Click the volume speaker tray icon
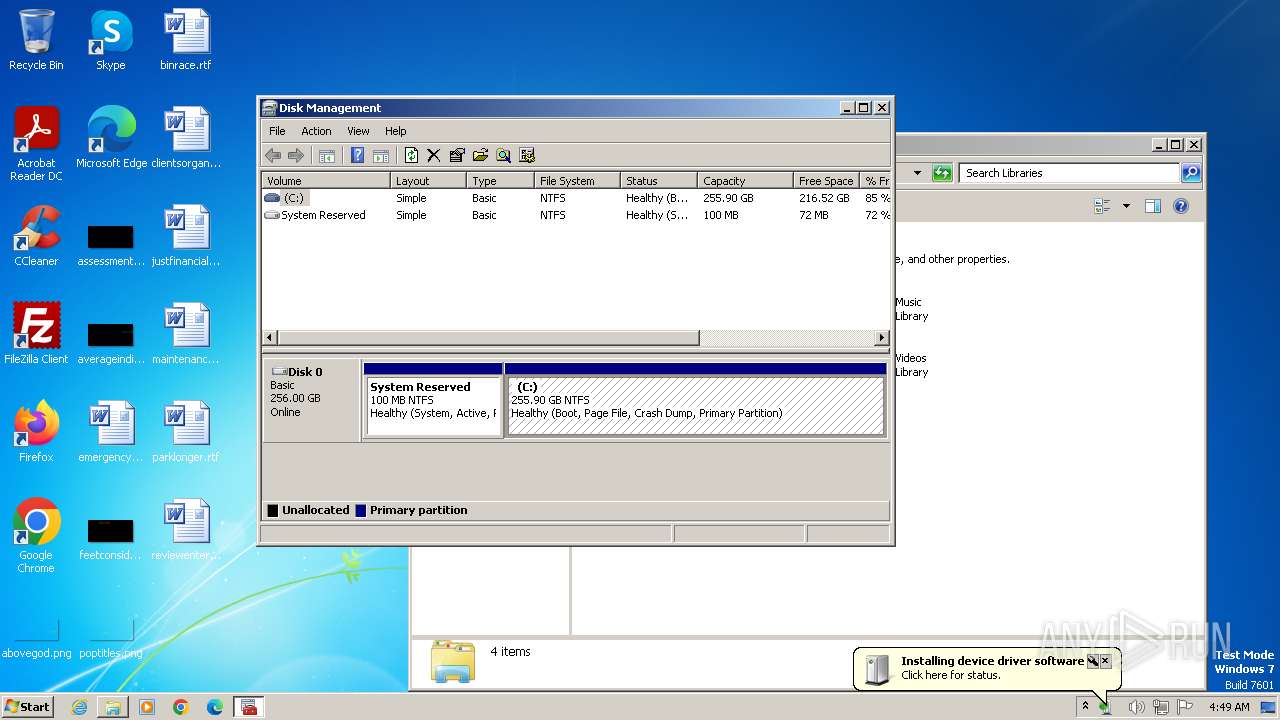The image size is (1280, 720). 1136,707
